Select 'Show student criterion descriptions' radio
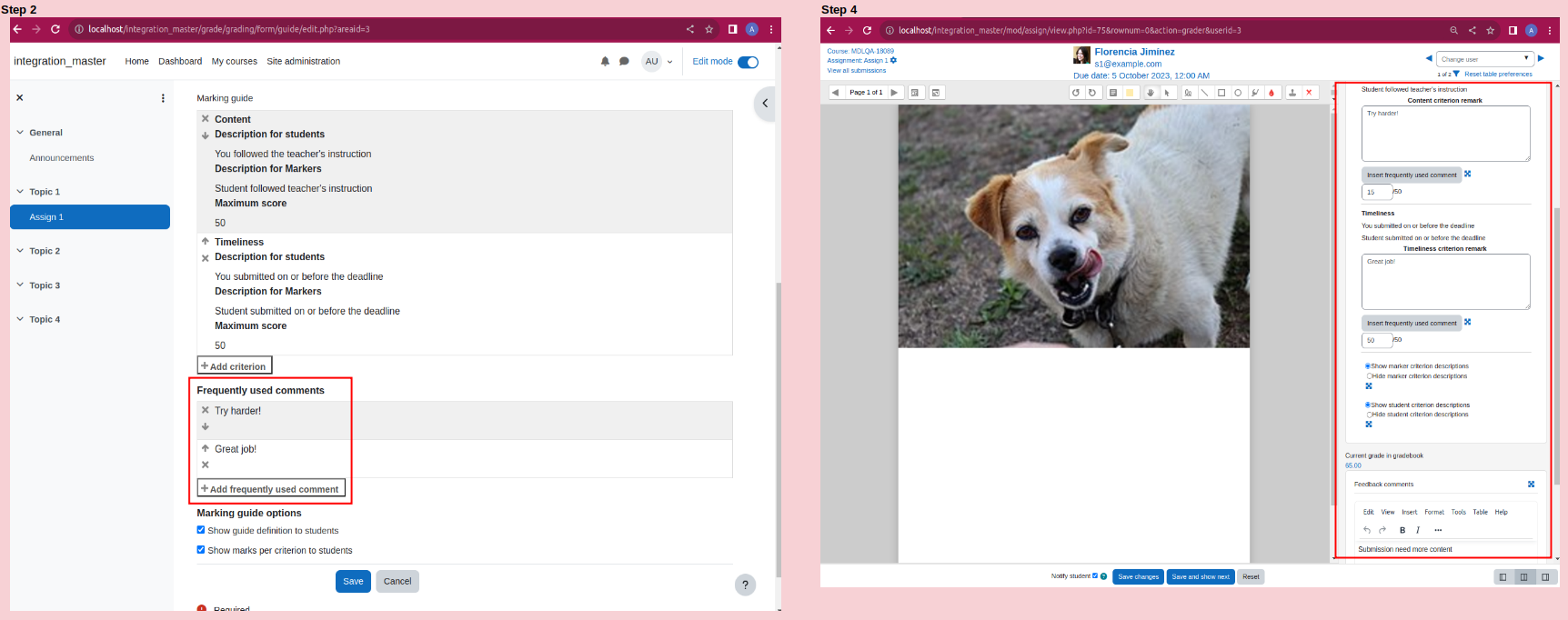Viewport: 1568px width, 620px height. point(1368,405)
